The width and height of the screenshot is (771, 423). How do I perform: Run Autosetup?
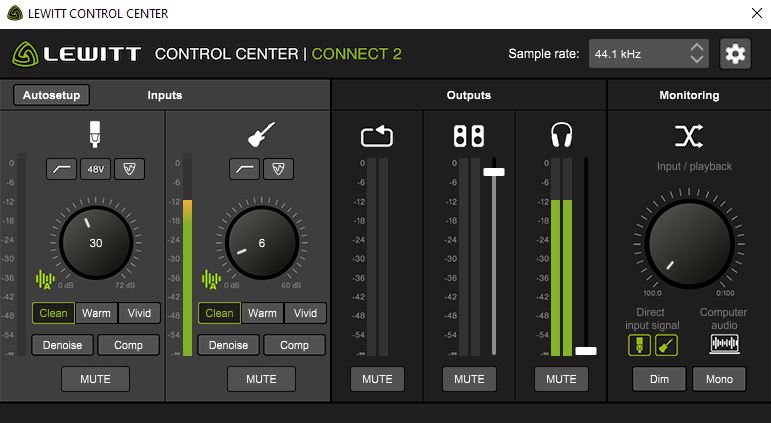pyautogui.click(x=51, y=95)
